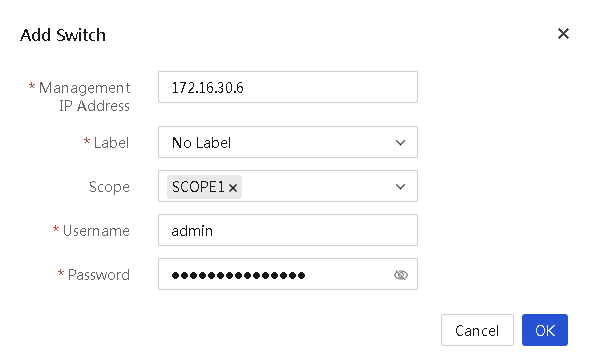This screenshot has width=592, height=361.
Task: Remove the SCOPE1 tag from Scope
Action: point(233,187)
